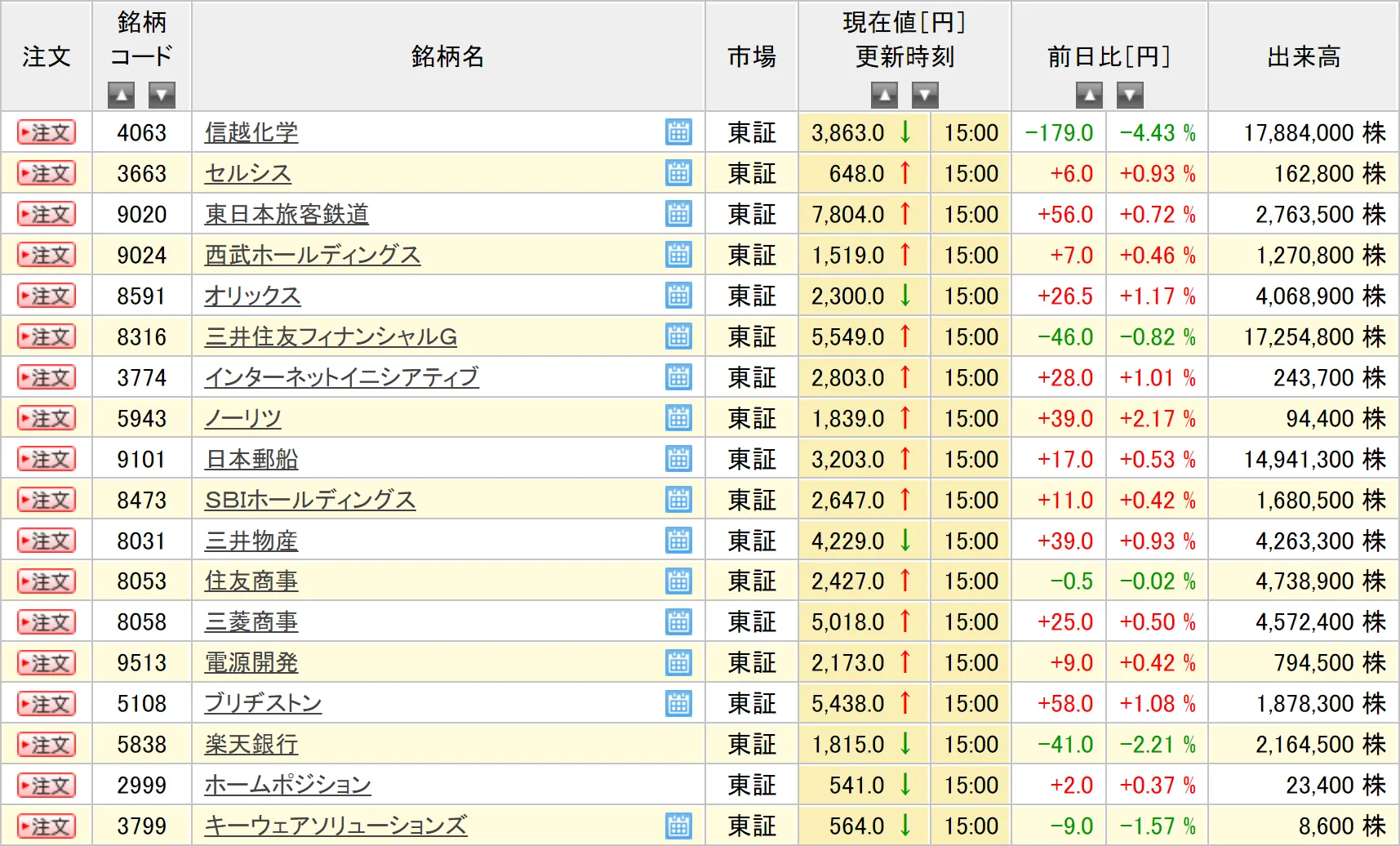Open calendar icon for 西武ホールディングス
Image resolution: width=1400 pixels, height=846 pixels.
tap(678, 255)
